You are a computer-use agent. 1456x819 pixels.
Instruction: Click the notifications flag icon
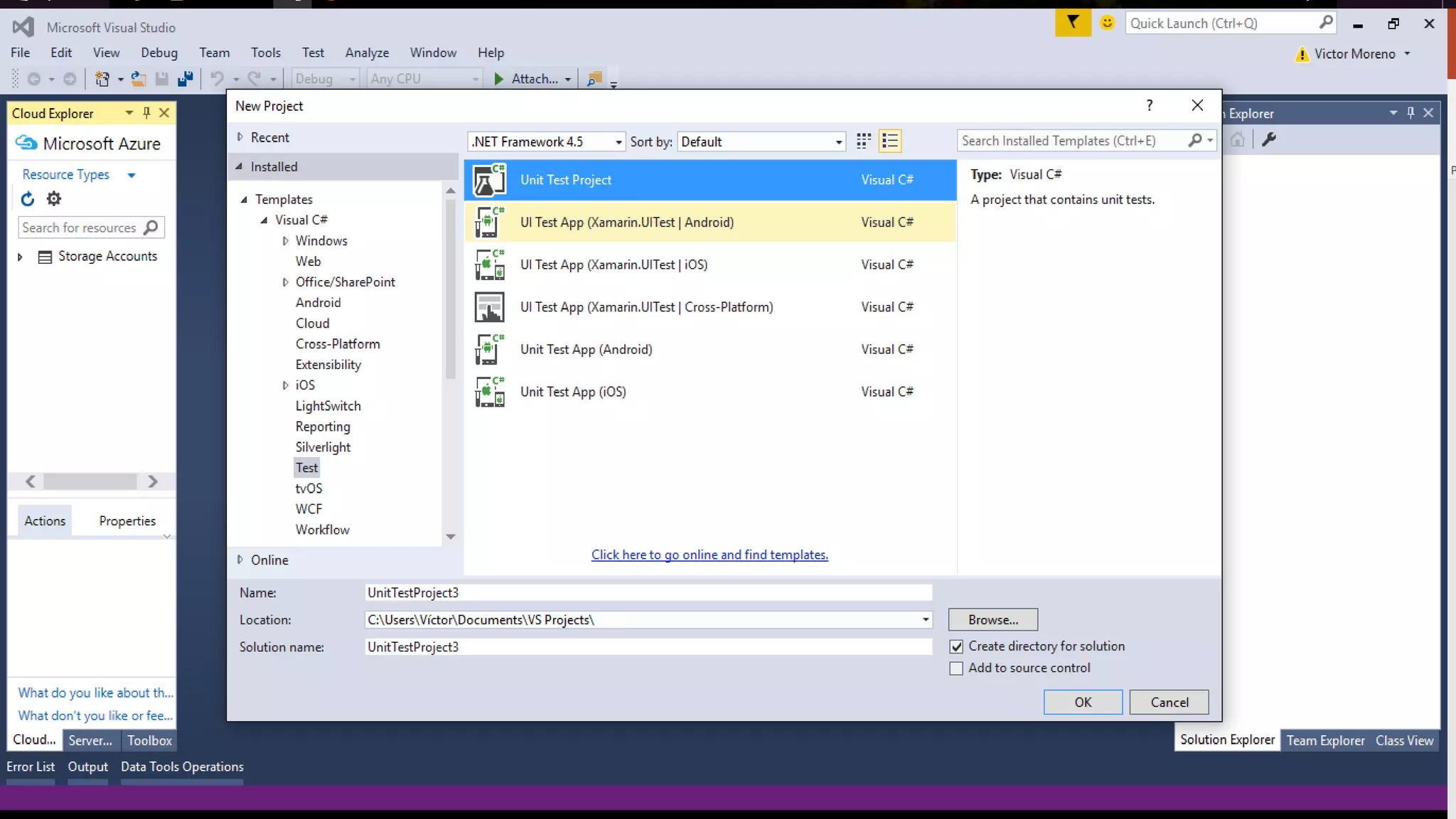[1072, 23]
